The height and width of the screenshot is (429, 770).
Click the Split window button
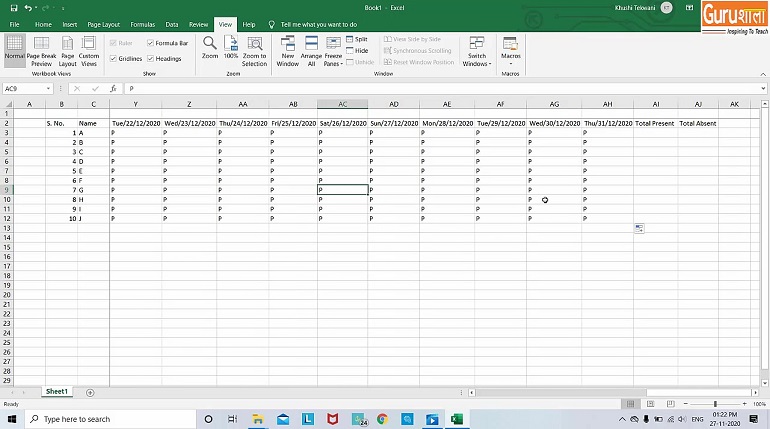[x=356, y=39]
